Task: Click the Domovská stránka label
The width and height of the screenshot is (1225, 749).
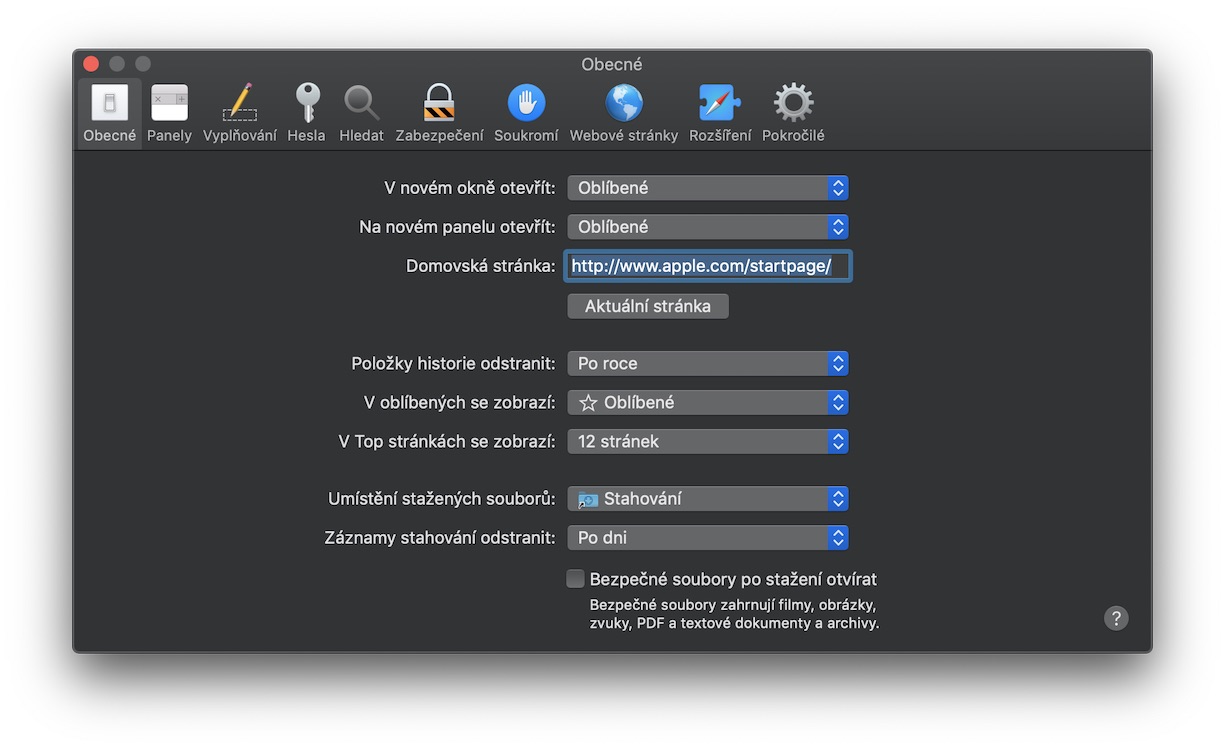Action: 480,266
